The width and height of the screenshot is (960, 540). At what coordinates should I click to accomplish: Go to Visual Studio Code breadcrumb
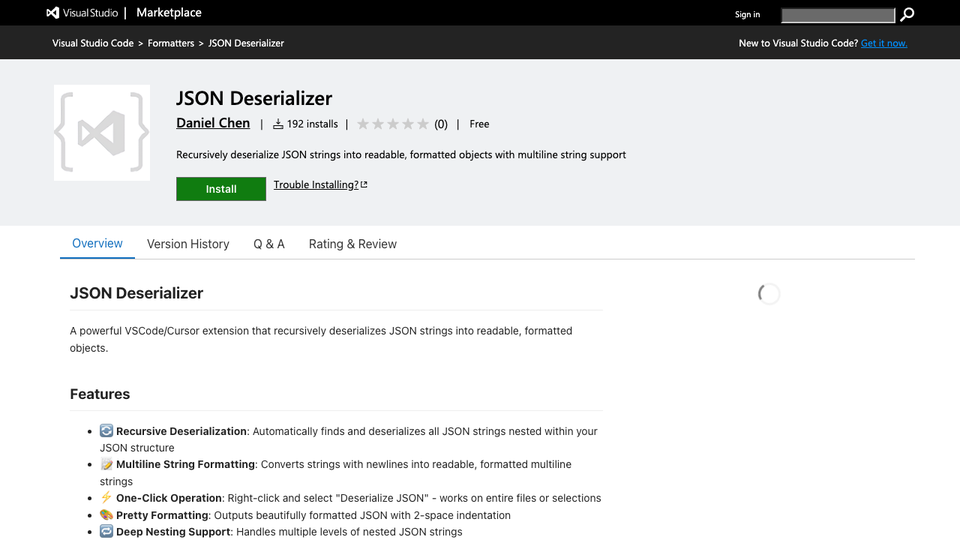92,43
